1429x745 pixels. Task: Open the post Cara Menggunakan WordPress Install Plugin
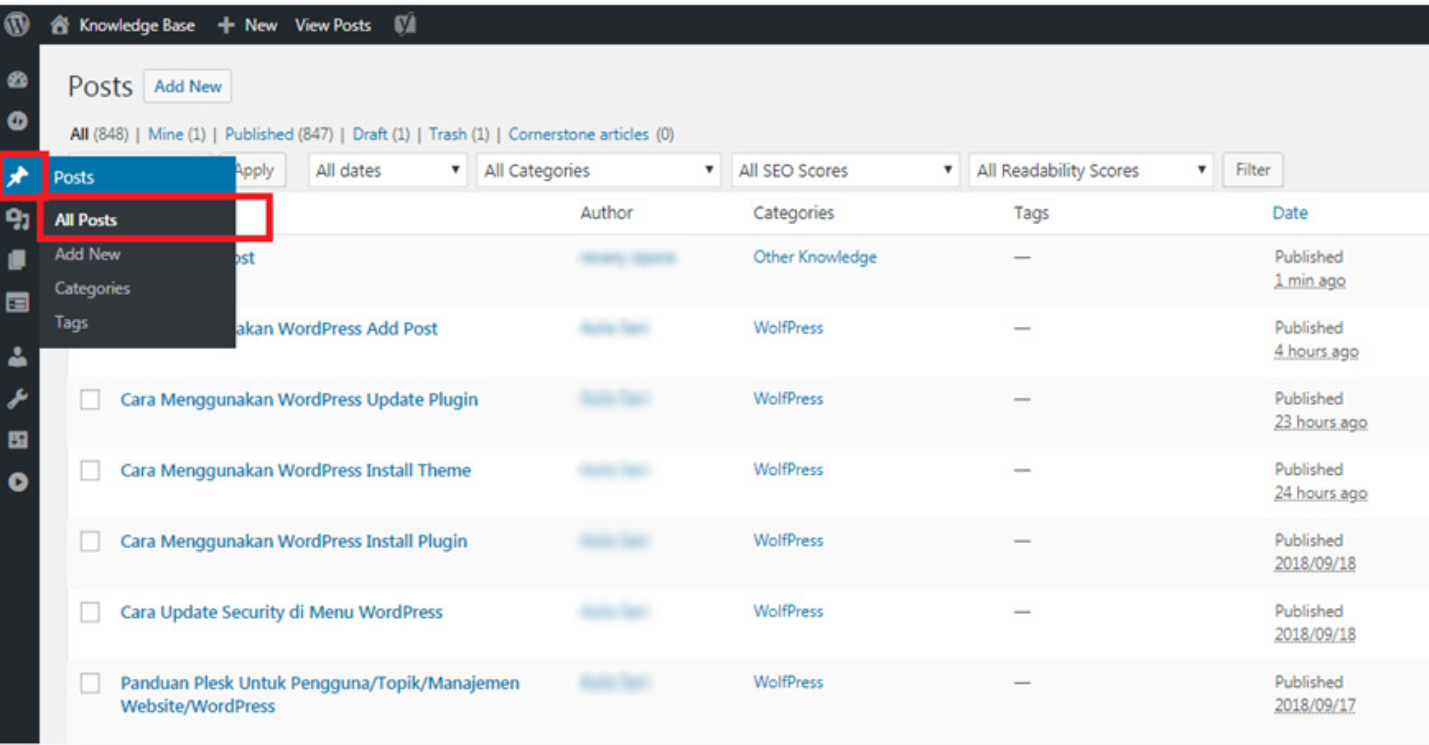click(294, 542)
